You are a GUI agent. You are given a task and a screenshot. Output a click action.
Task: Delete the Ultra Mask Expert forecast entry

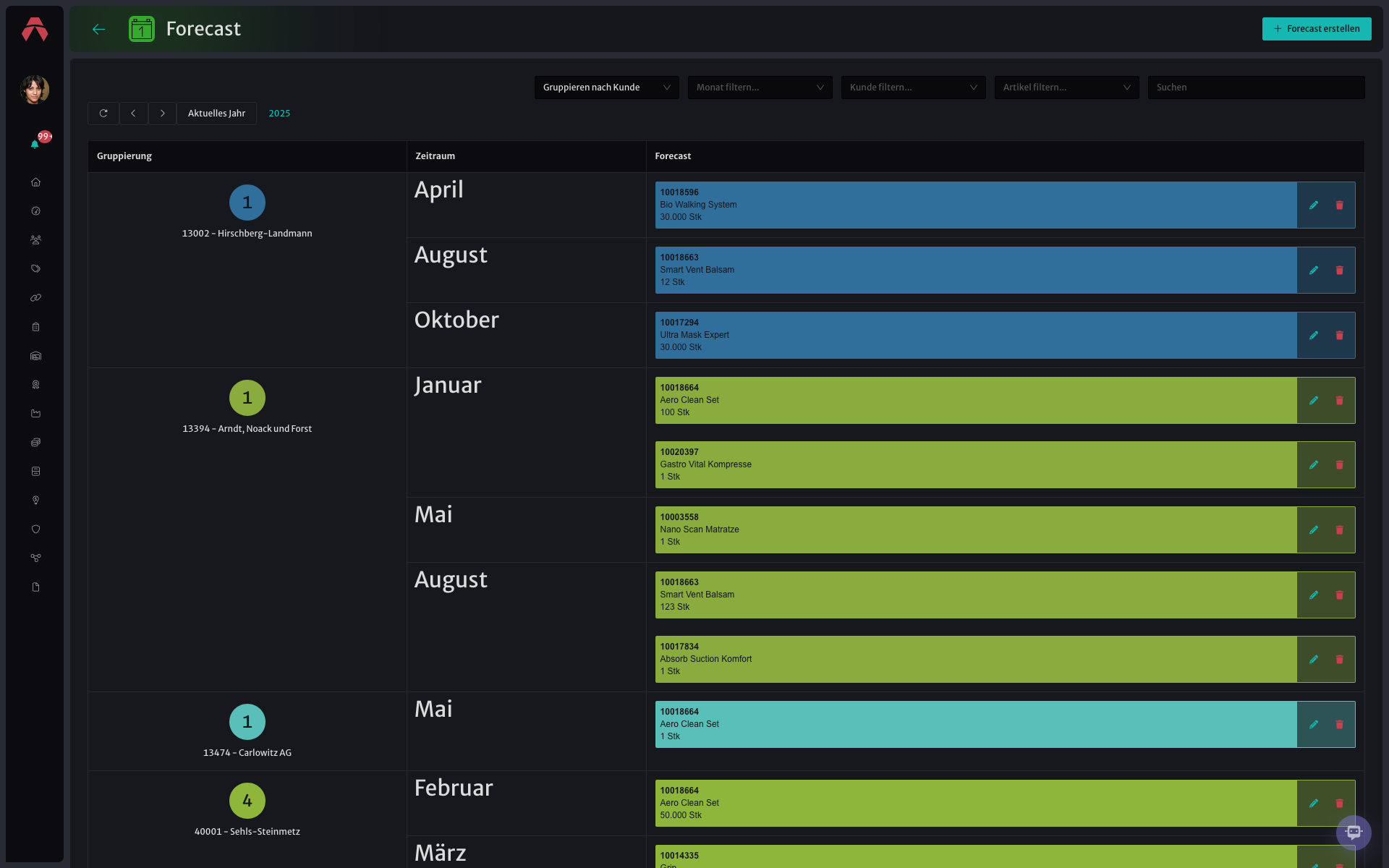click(x=1339, y=336)
